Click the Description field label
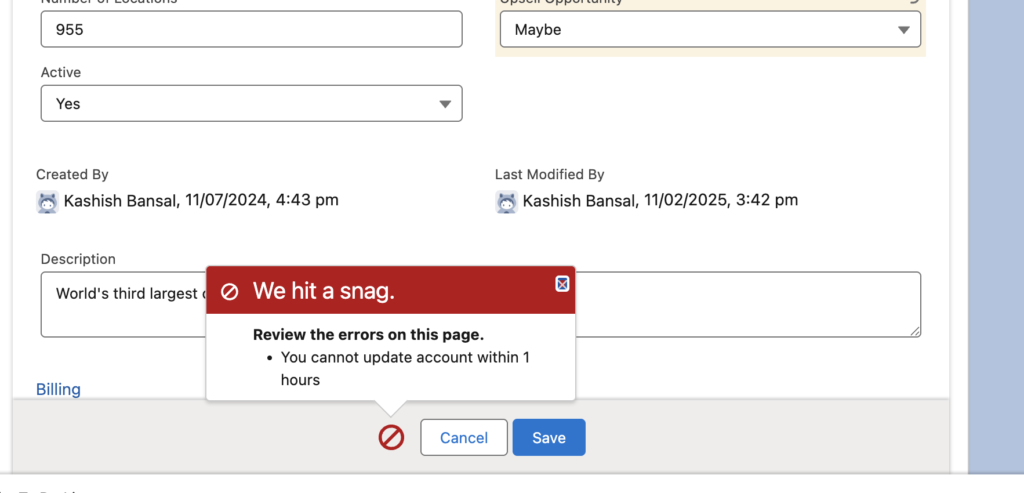 [78, 259]
